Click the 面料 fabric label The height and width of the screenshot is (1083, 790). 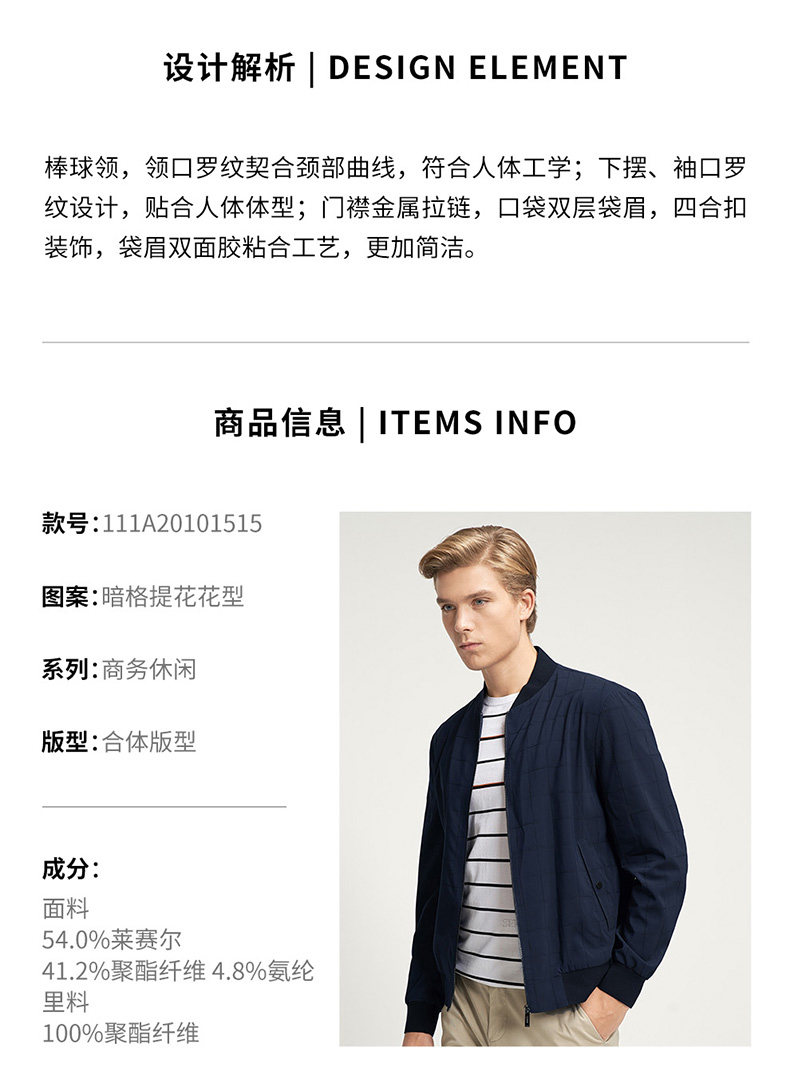pyautogui.click(x=66, y=908)
